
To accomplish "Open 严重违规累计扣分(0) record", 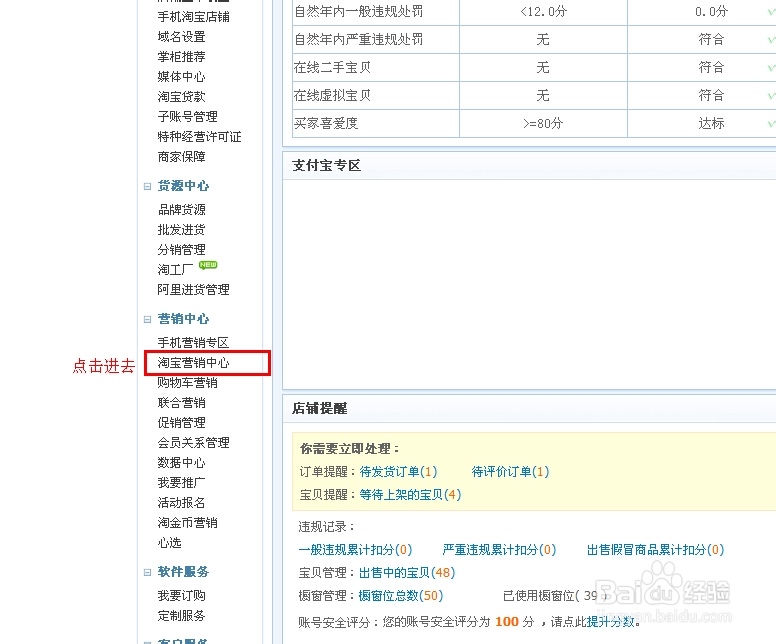I will [499, 550].
